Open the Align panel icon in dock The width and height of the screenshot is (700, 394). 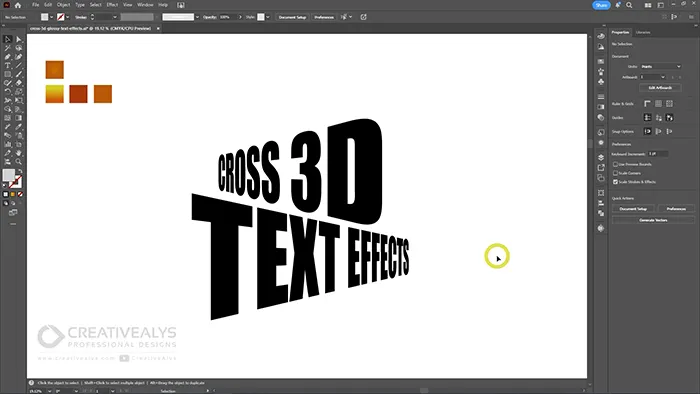click(x=601, y=203)
